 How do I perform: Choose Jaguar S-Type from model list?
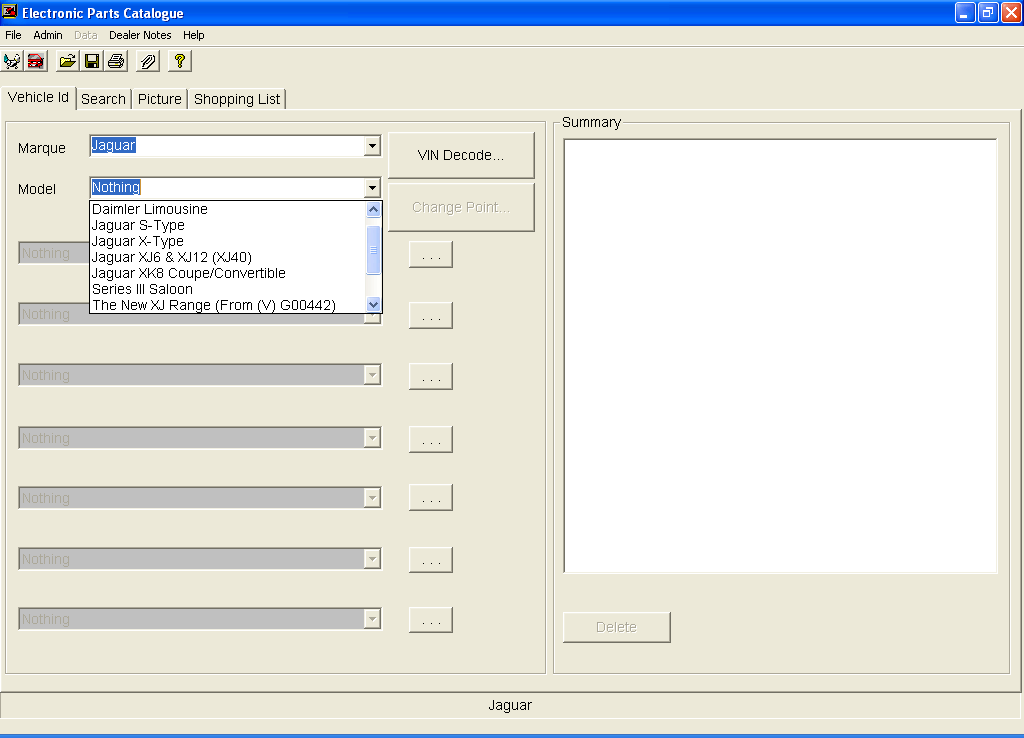pyautogui.click(x=227, y=225)
